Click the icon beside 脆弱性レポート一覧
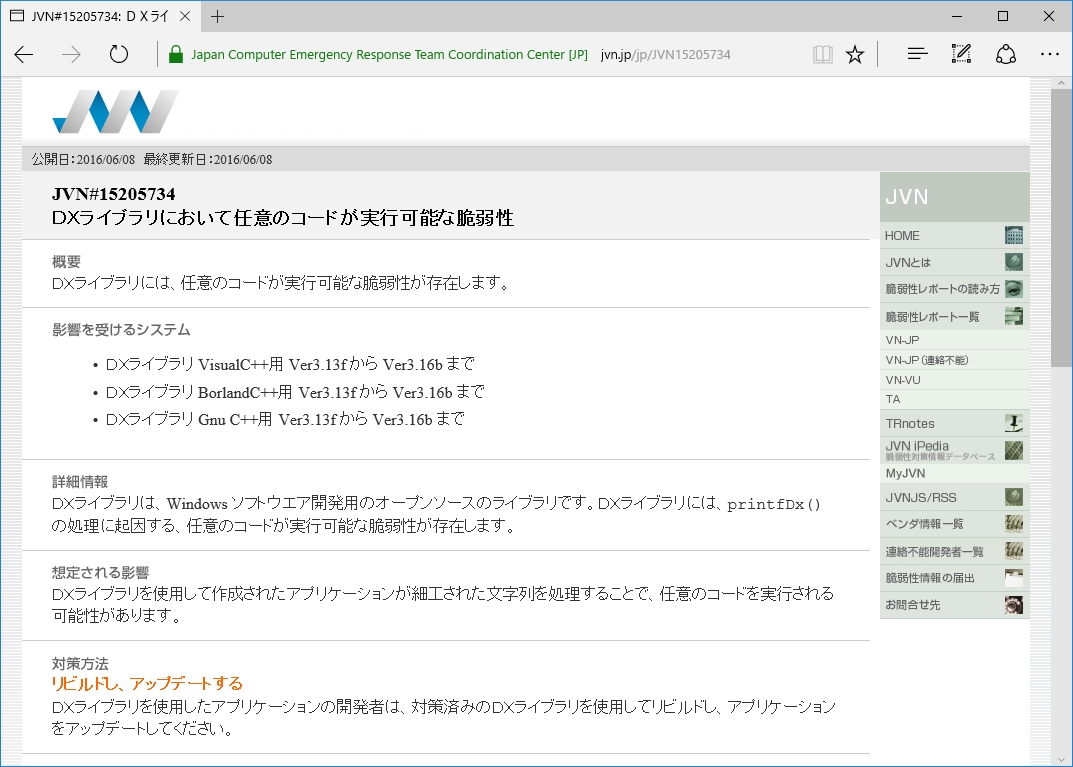Viewport: 1073px width, 767px height. pos(1013,316)
